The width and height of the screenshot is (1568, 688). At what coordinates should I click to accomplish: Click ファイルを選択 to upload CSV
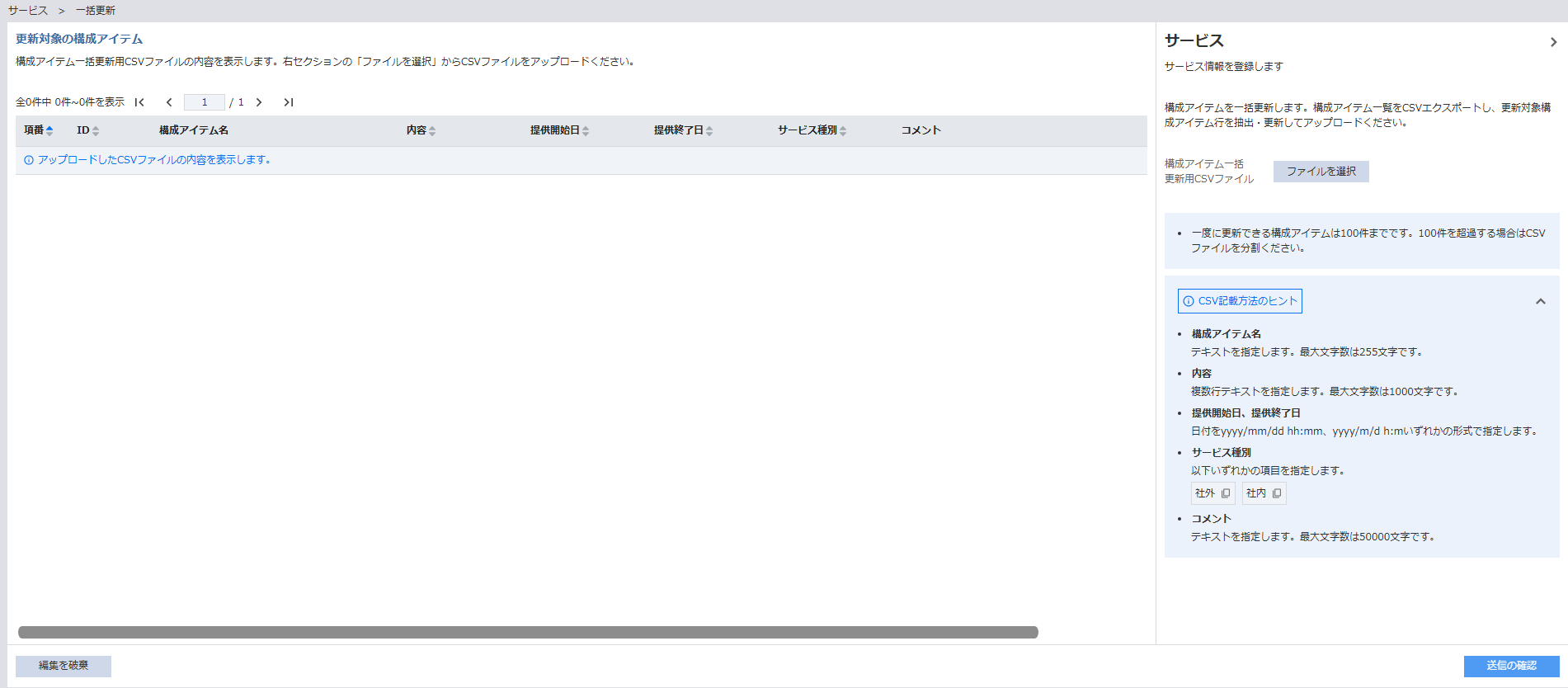[x=1321, y=172]
